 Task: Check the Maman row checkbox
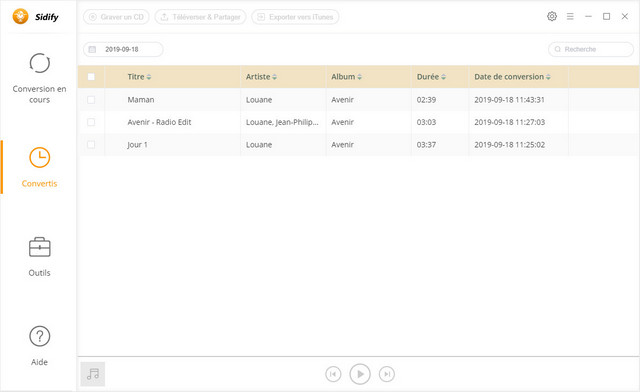(x=91, y=100)
